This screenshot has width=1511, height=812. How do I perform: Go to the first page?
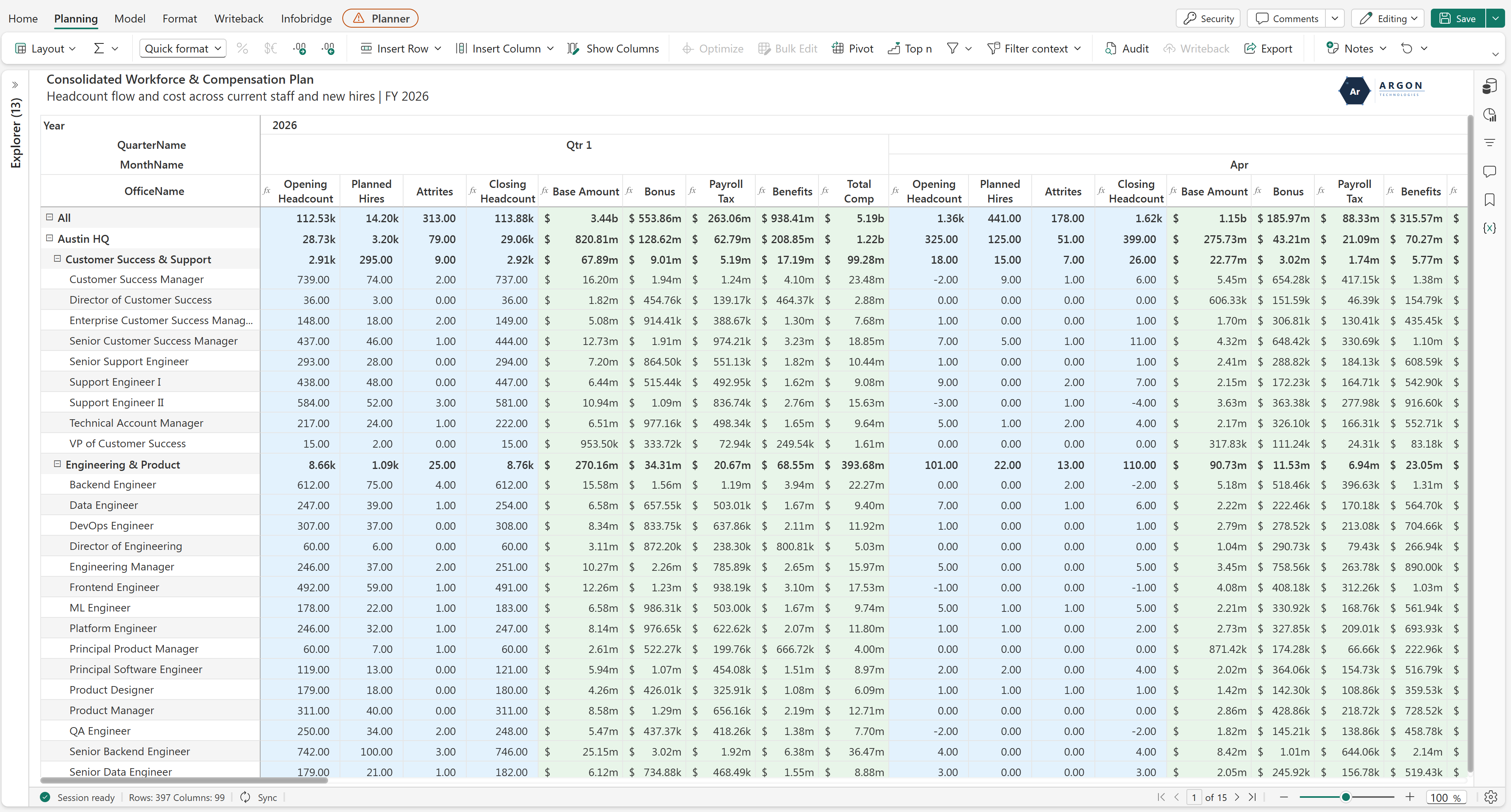(1161, 797)
